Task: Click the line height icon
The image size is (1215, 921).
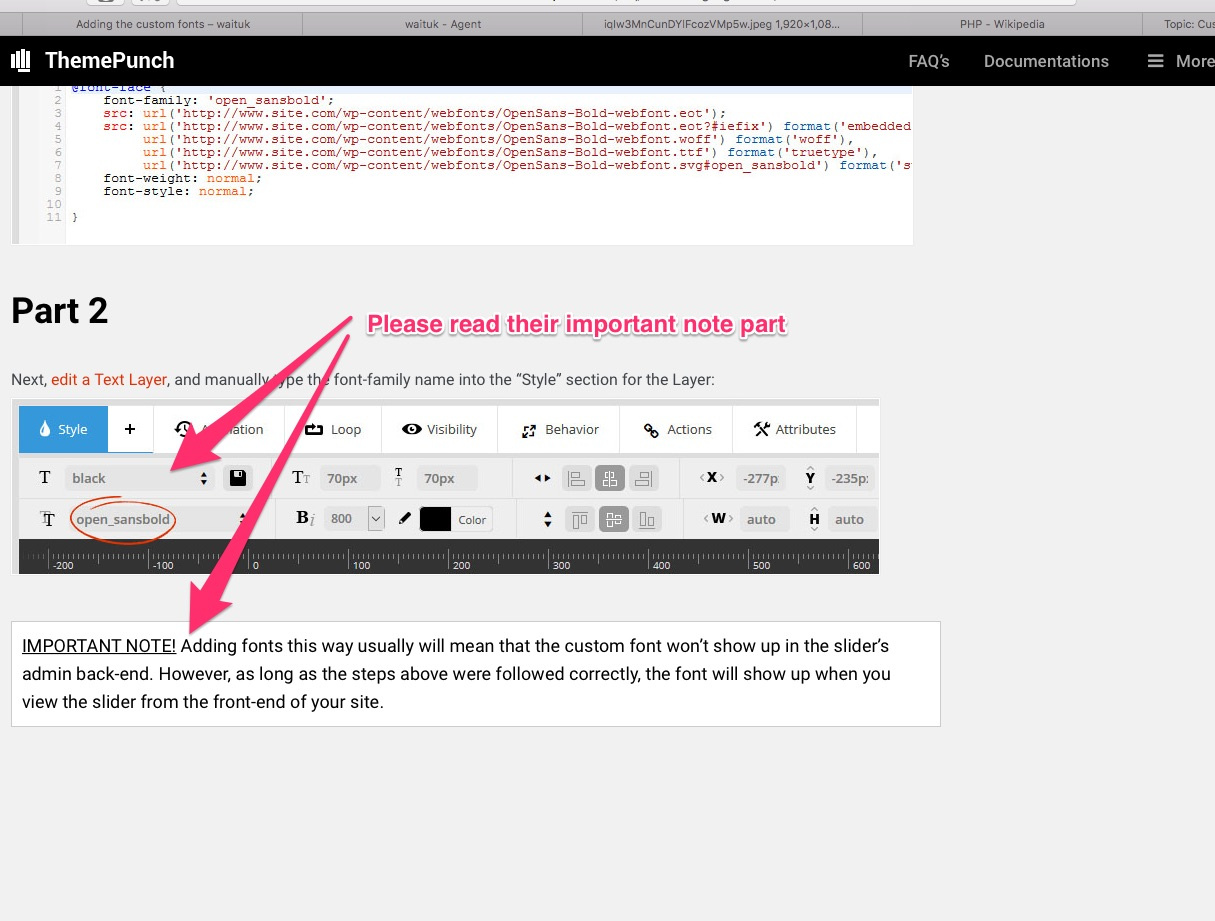Action: [x=398, y=478]
